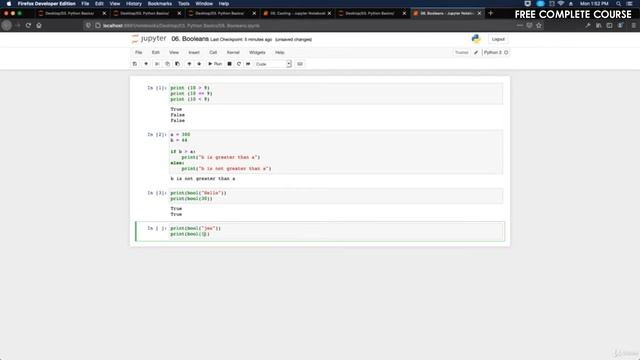640x360 pixels.
Task: Open Jupyter's Edit menu in the notebook
Action: point(156,53)
